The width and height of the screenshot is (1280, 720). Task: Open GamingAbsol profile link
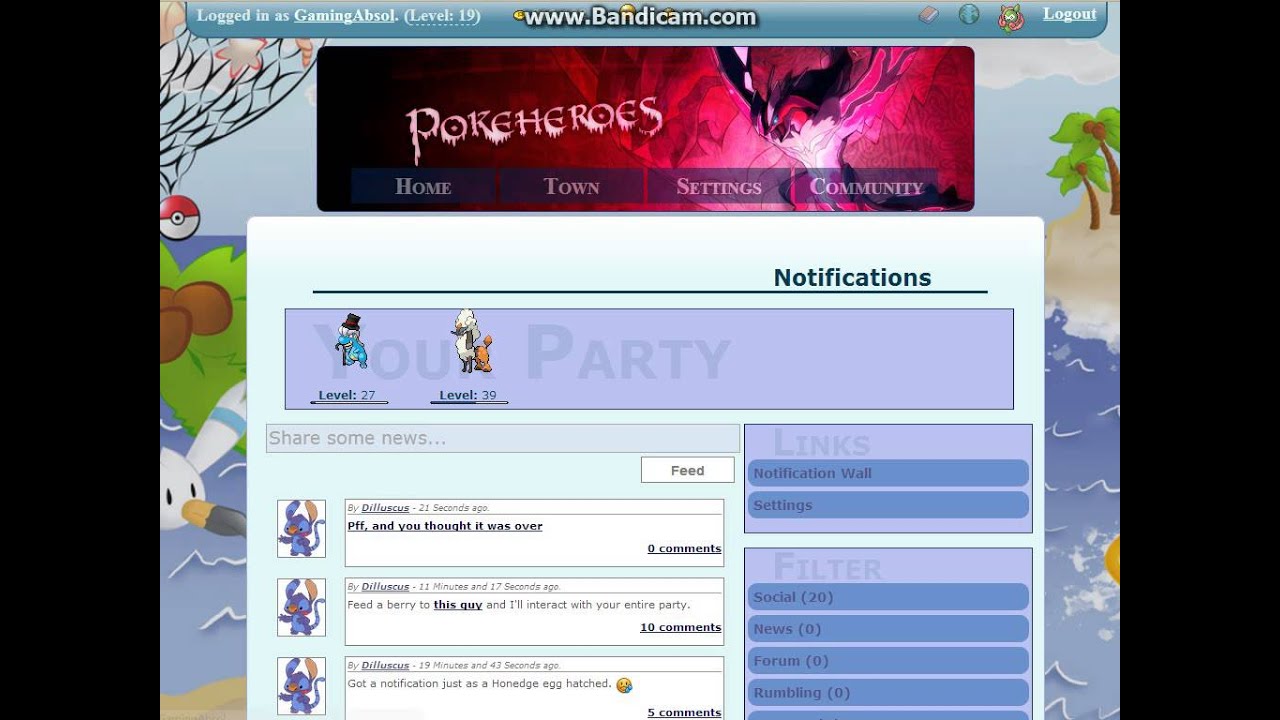[x=344, y=16]
